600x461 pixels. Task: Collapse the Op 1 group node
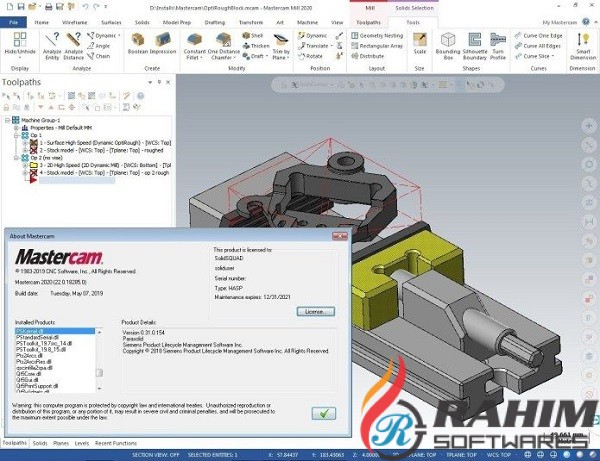pos(15,135)
